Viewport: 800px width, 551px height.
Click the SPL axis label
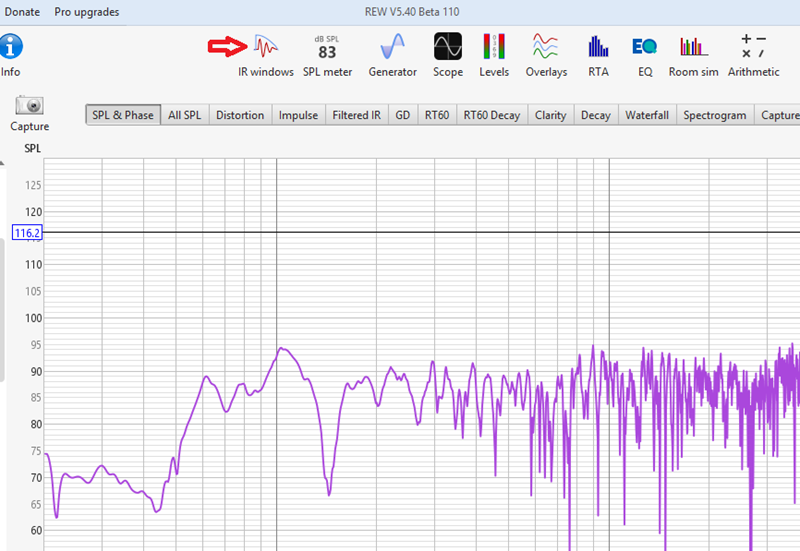(x=32, y=148)
